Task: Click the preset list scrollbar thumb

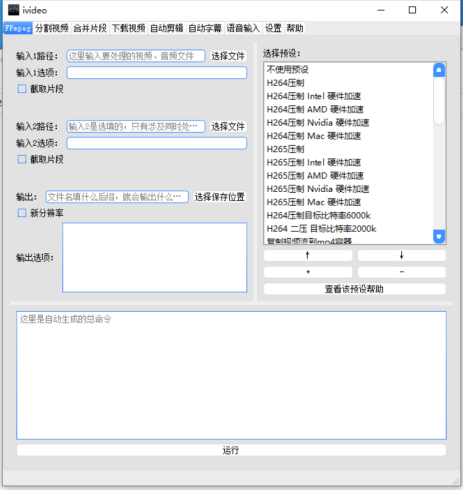Action: (x=439, y=101)
